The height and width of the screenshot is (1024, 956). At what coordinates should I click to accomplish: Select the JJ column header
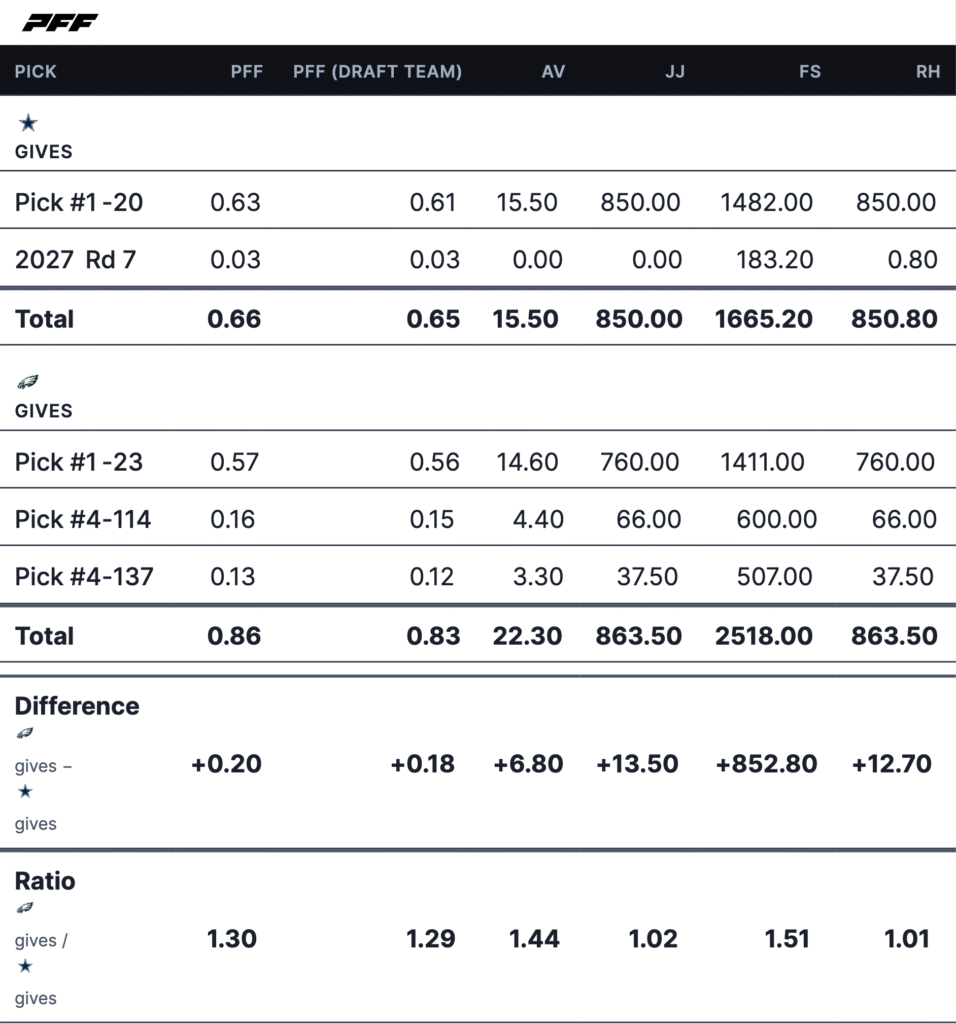click(675, 72)
